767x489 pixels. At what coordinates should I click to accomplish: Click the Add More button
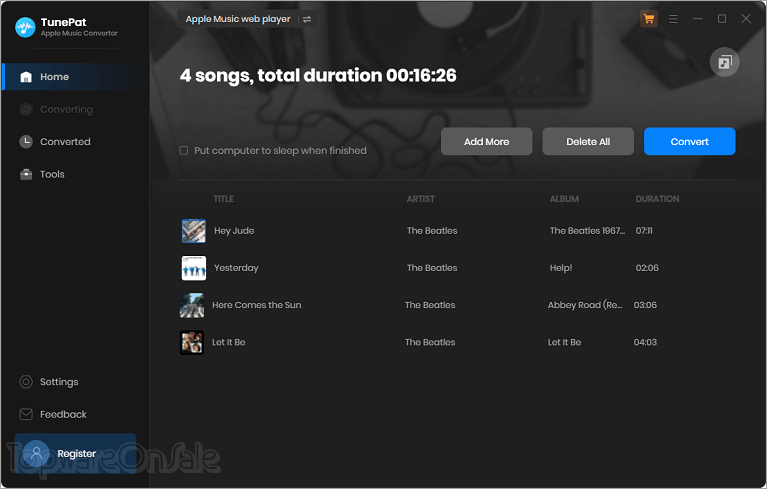(486, 141)
